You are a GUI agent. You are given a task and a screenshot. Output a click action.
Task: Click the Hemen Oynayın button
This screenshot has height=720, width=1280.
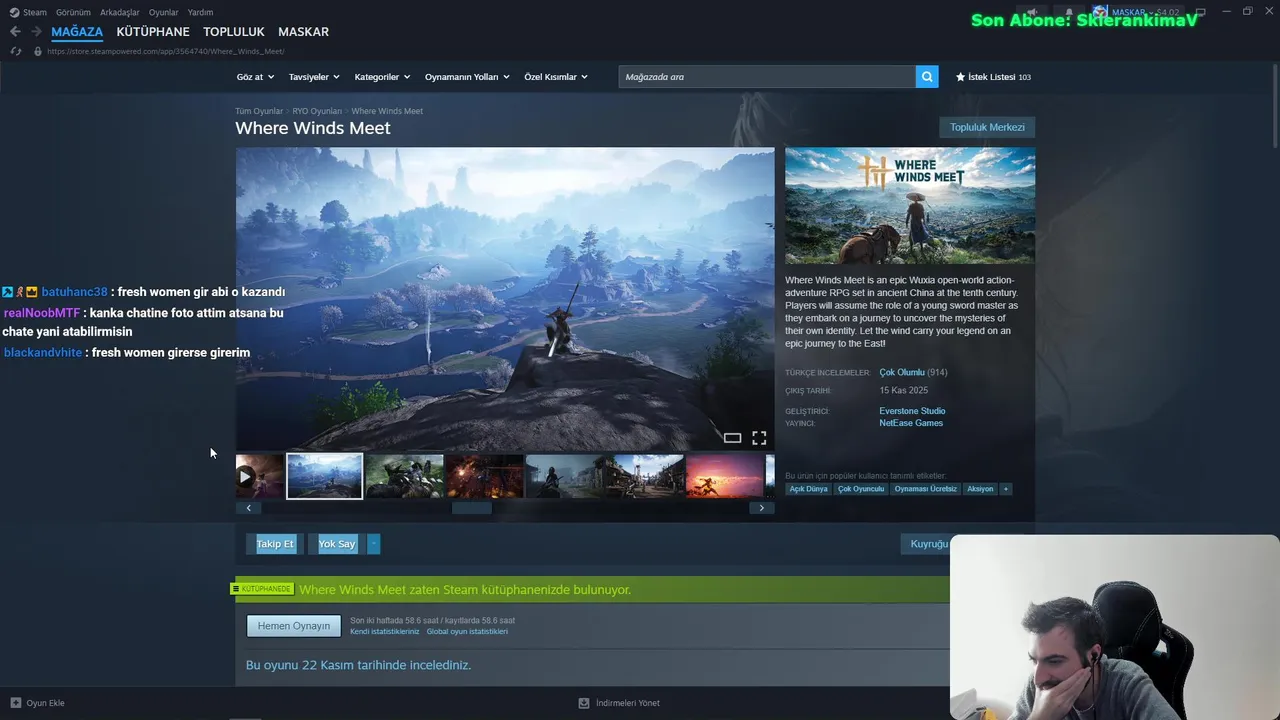point(294,626)
